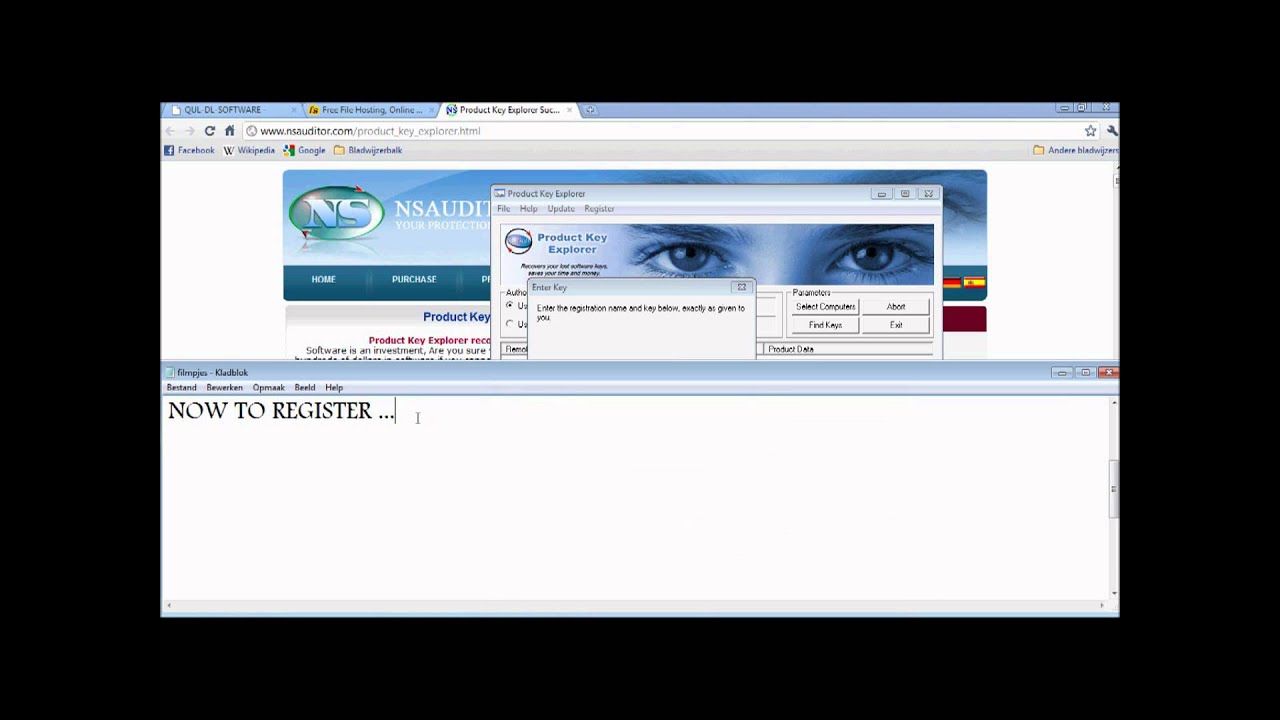Click Kladblok scroll up arrow

point(1114,402)
